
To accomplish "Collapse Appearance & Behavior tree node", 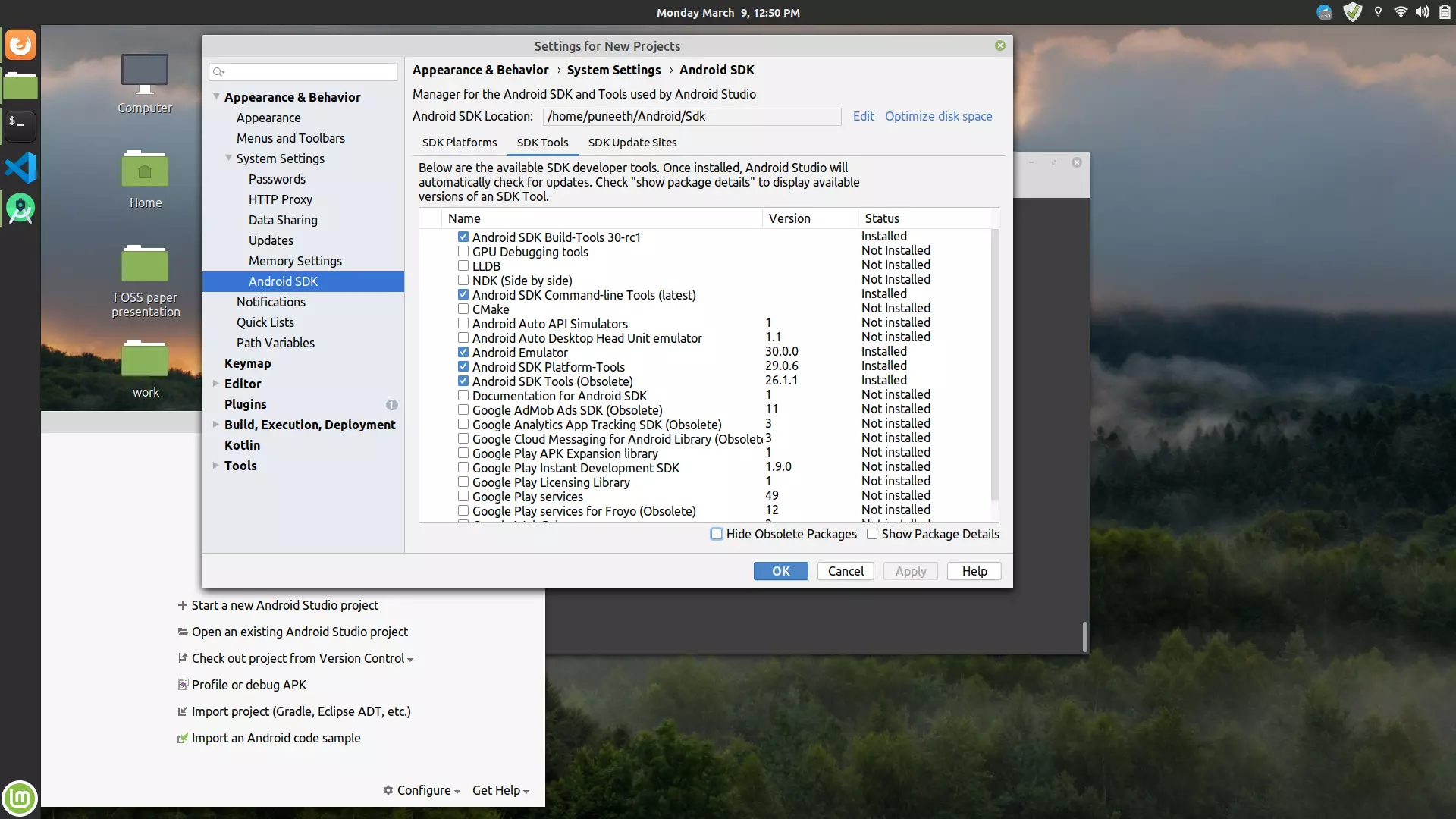I will point(217,97).
